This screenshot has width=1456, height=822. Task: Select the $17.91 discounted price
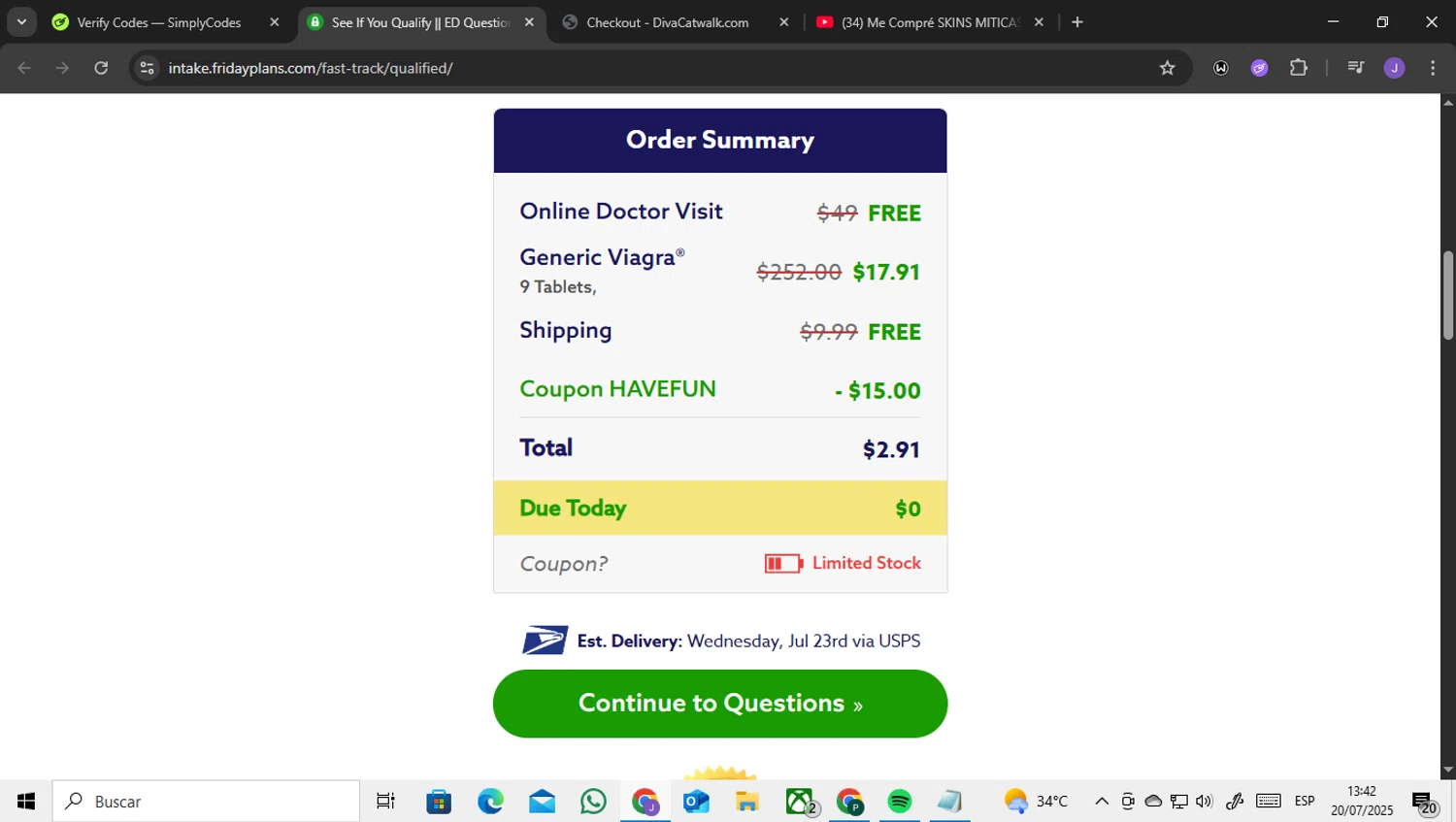[886, 272]
